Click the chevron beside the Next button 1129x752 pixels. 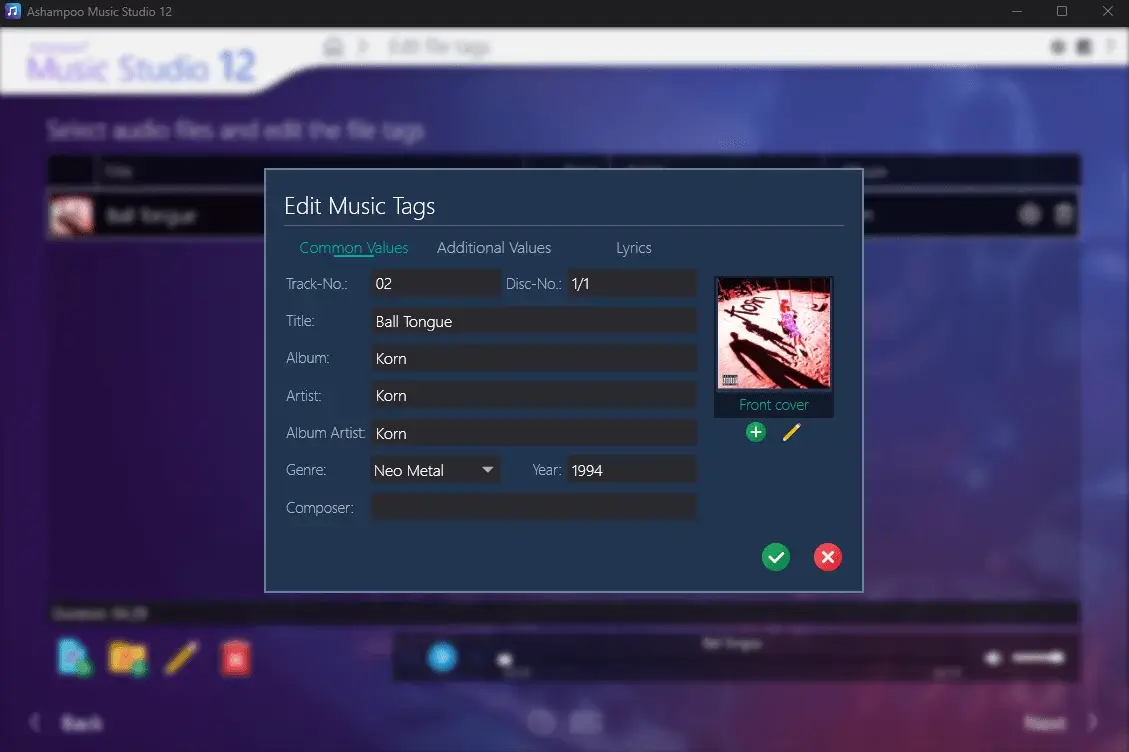point(1092,722)
